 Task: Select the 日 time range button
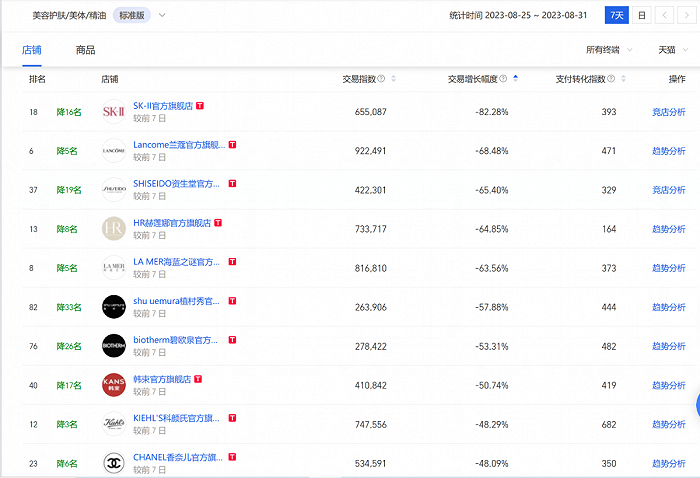point(642,15)
